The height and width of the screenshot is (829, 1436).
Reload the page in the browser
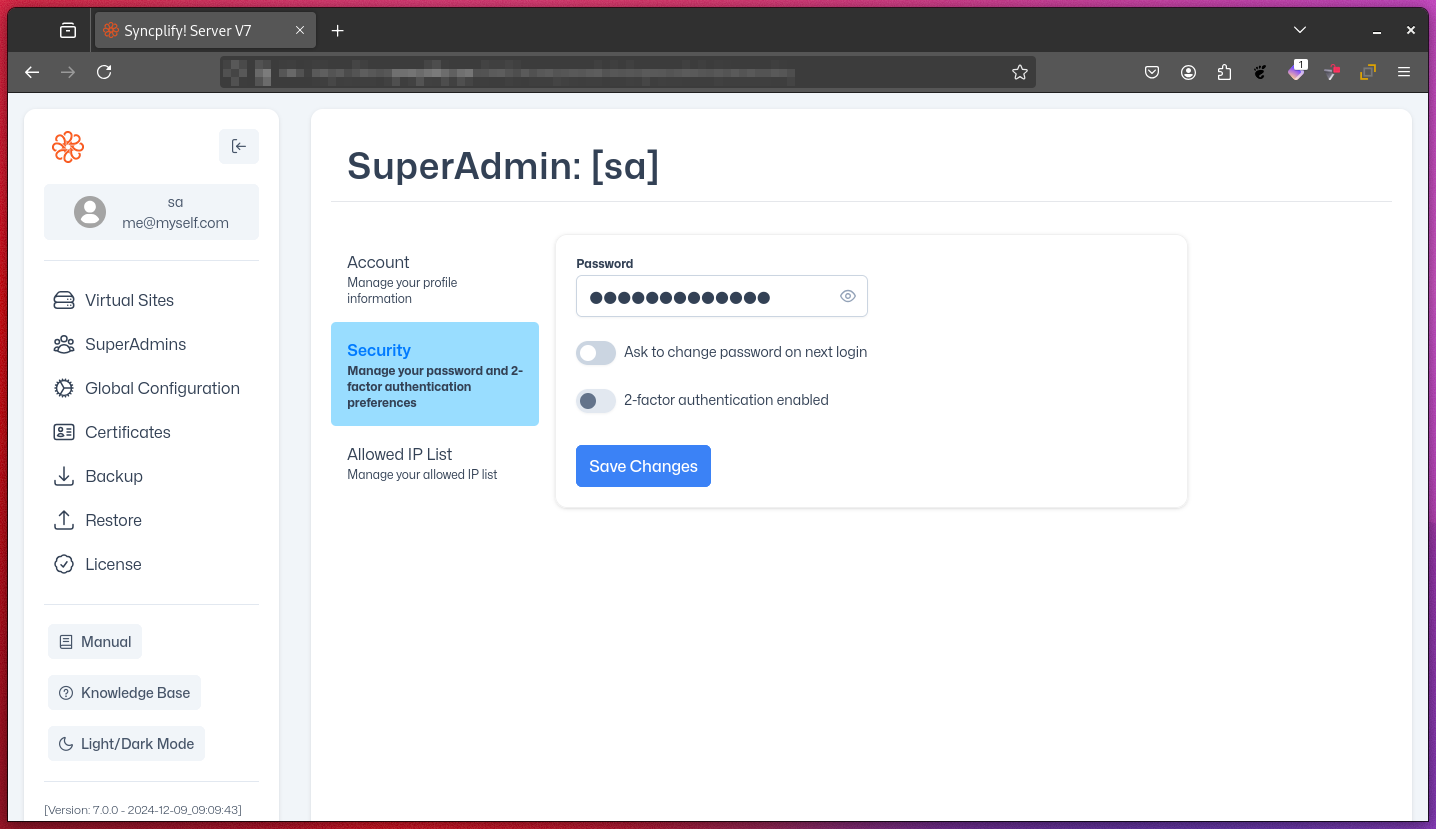pyautogui.click(x=104, y=71)
